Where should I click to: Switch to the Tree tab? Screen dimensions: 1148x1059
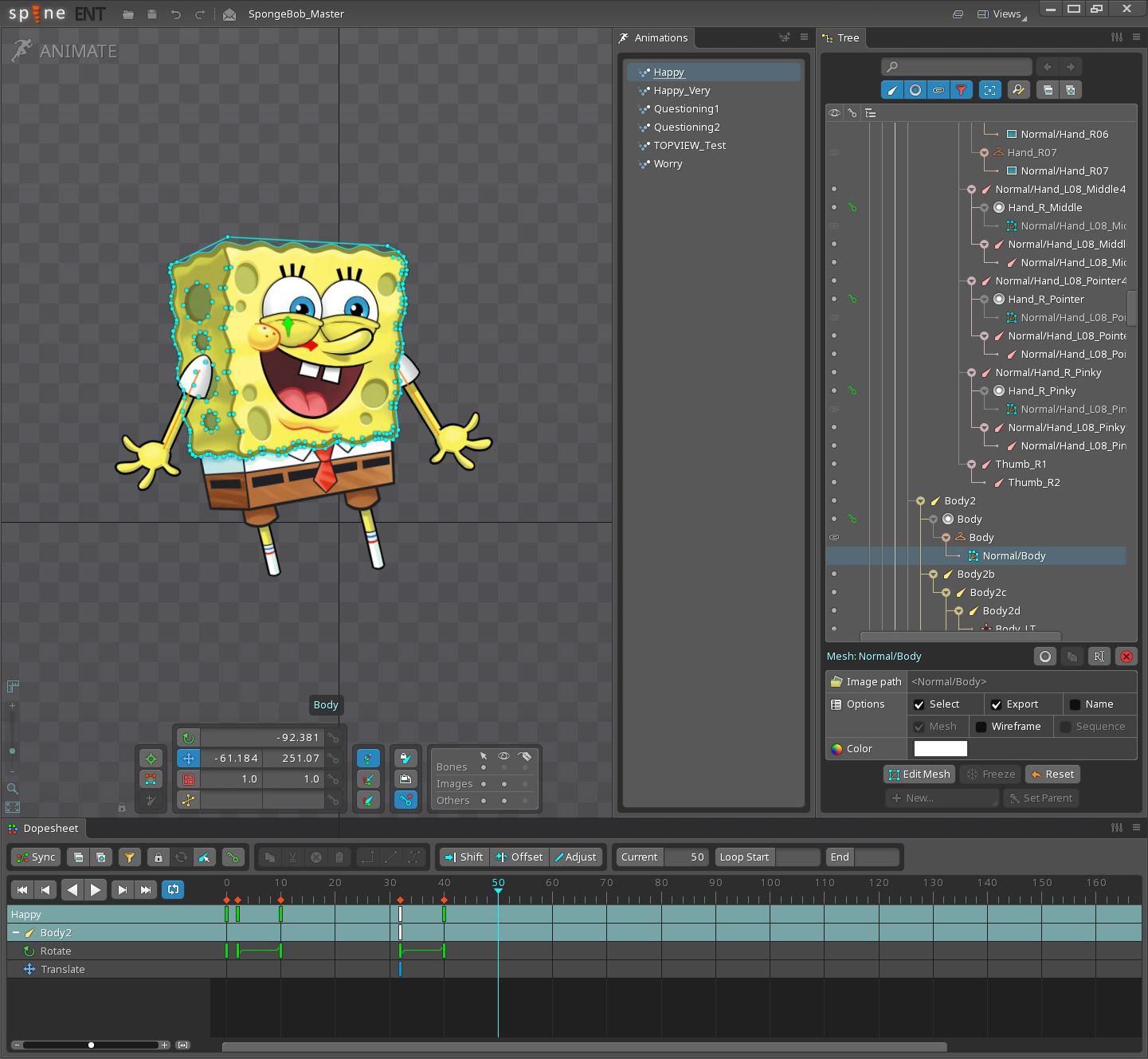point(840,38)
